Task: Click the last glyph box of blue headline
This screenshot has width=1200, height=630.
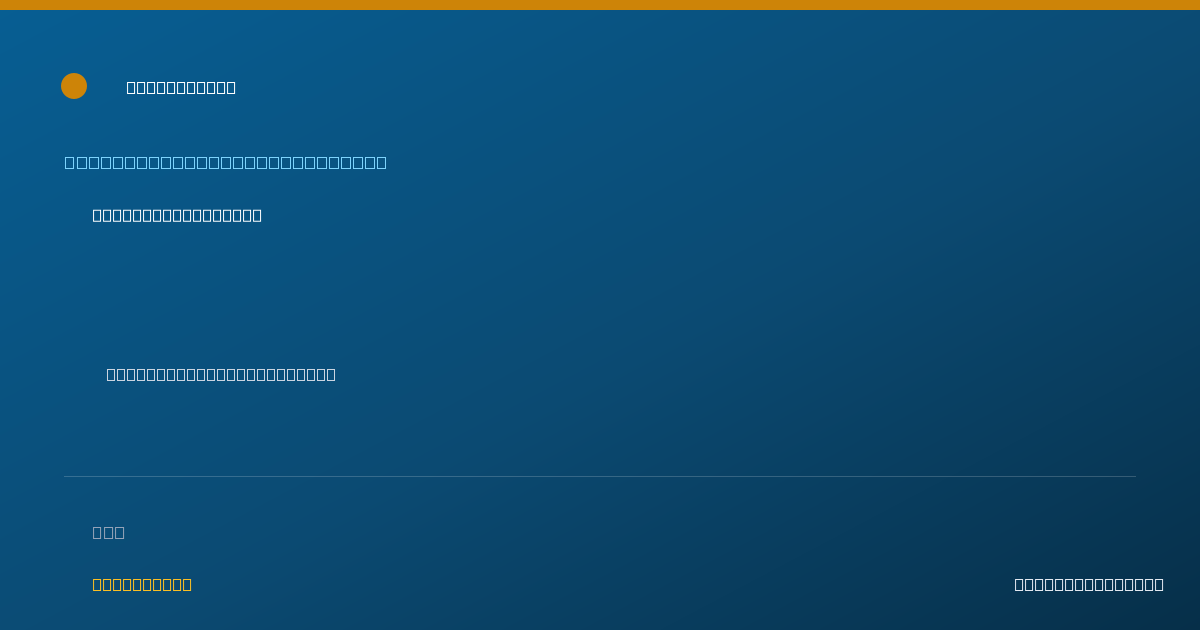Action: tap(382, 162)
